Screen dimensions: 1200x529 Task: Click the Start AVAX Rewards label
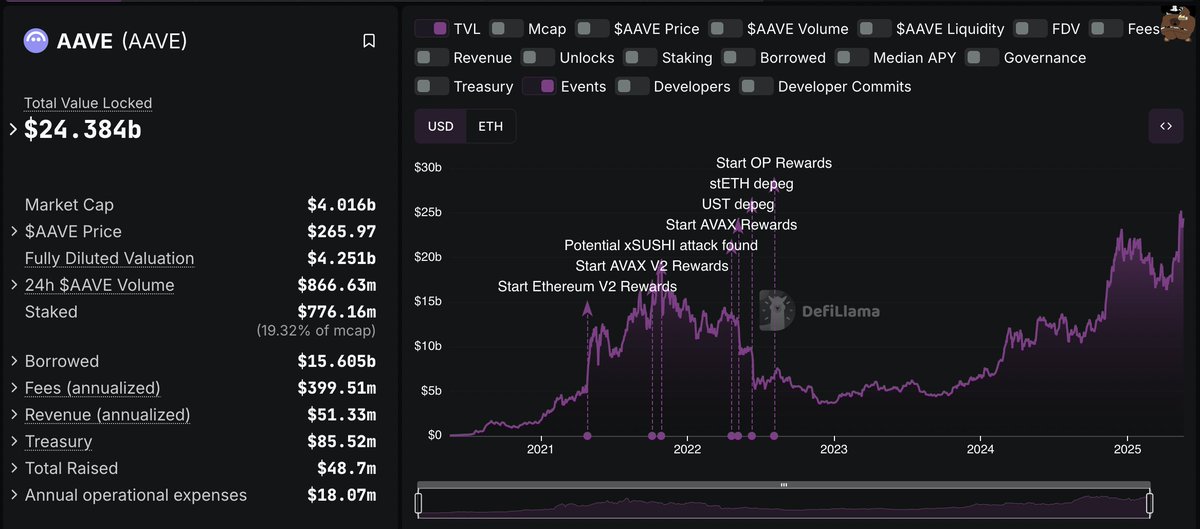(x=731, y=225)
